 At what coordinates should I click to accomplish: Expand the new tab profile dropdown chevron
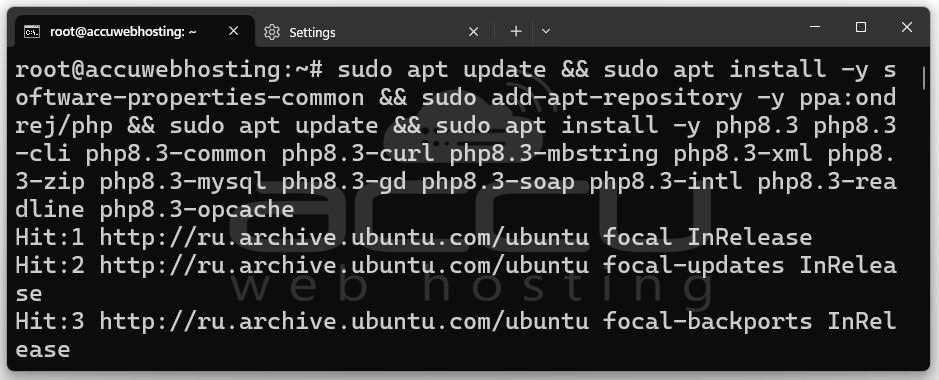[546, 31]
